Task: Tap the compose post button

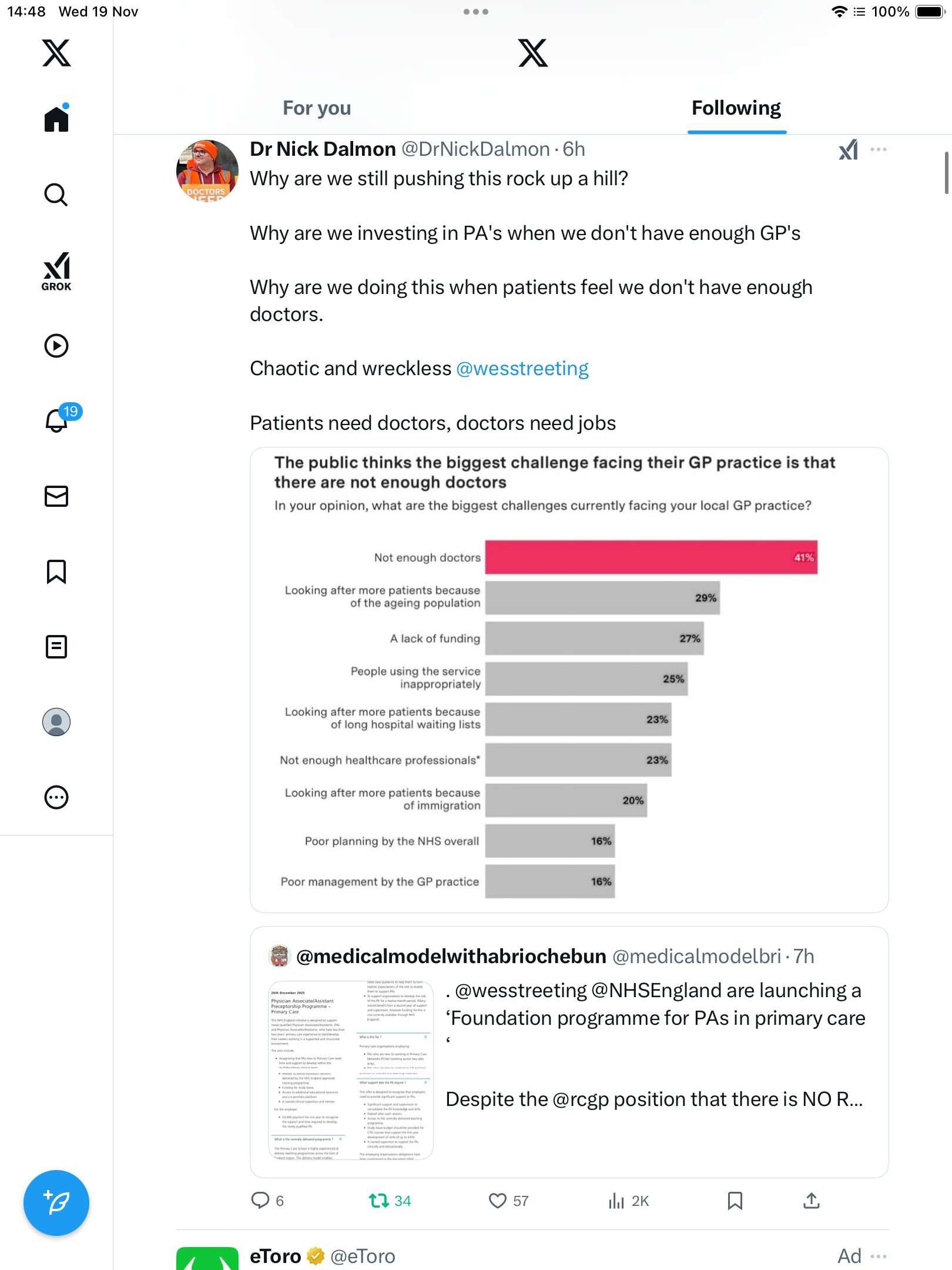Action: click(56, 1203)
